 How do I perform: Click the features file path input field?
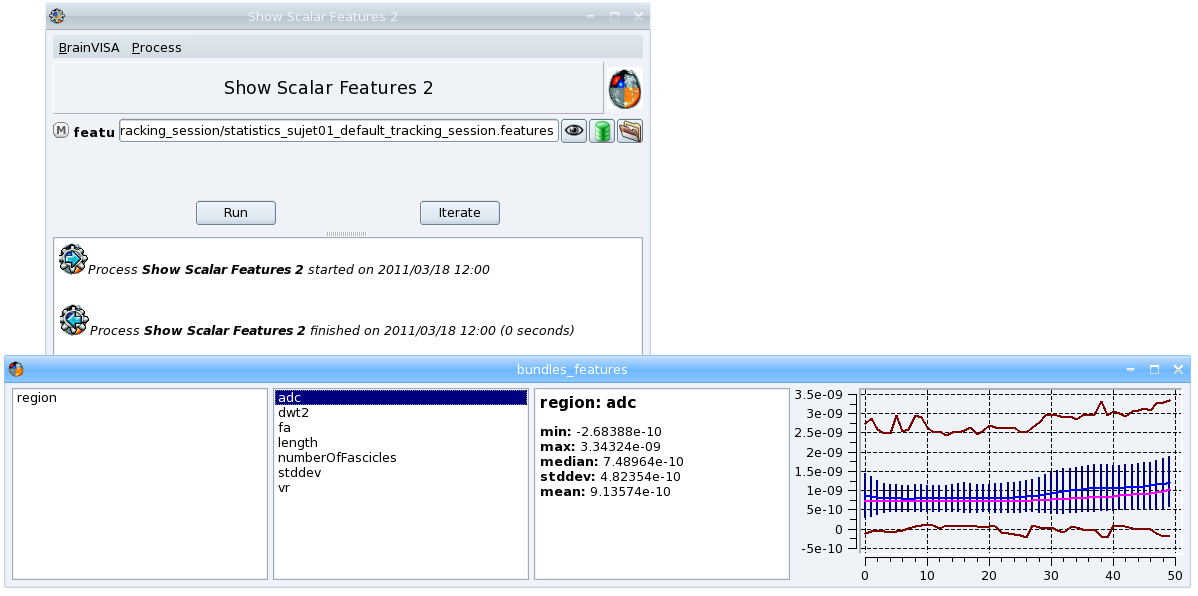pyautogui.click(x=337, y=130)
